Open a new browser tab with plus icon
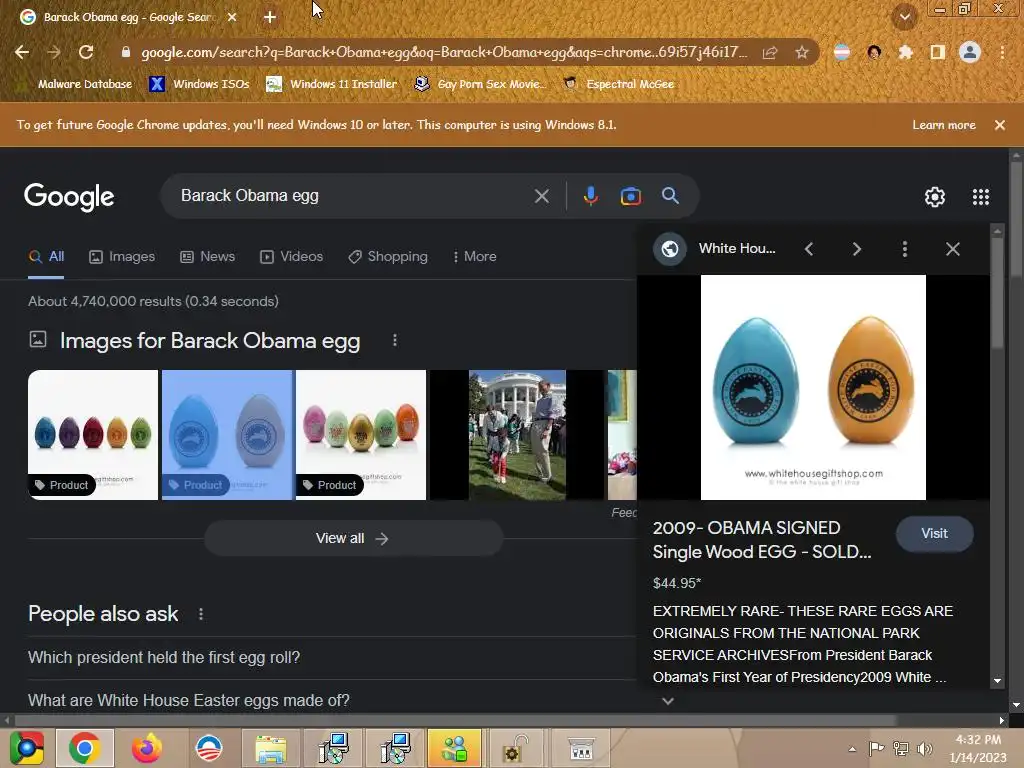Screen dimensions: 1024x768 click(x=270, y=18)
